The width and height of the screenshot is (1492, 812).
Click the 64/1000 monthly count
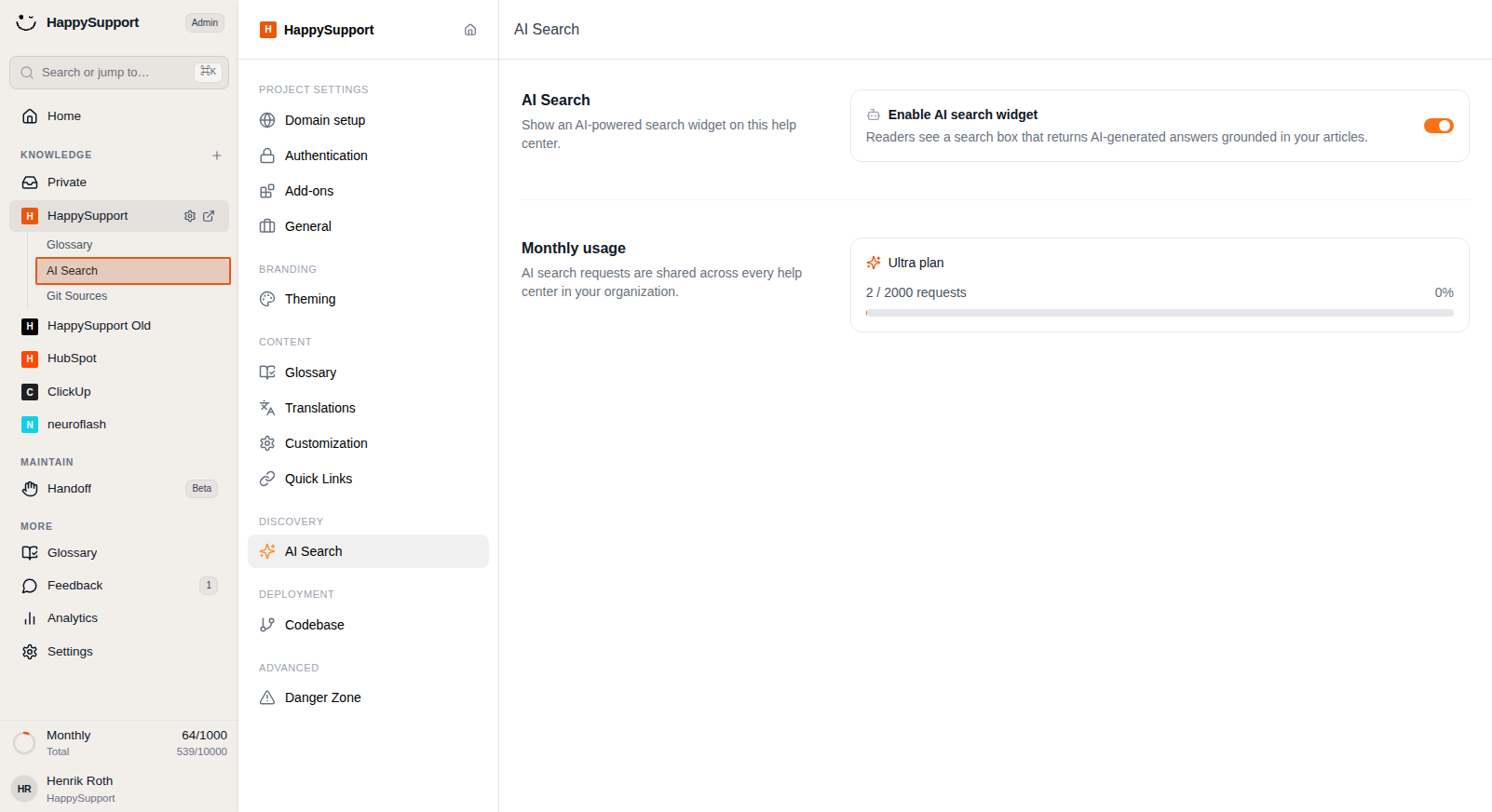coord(204,736)
